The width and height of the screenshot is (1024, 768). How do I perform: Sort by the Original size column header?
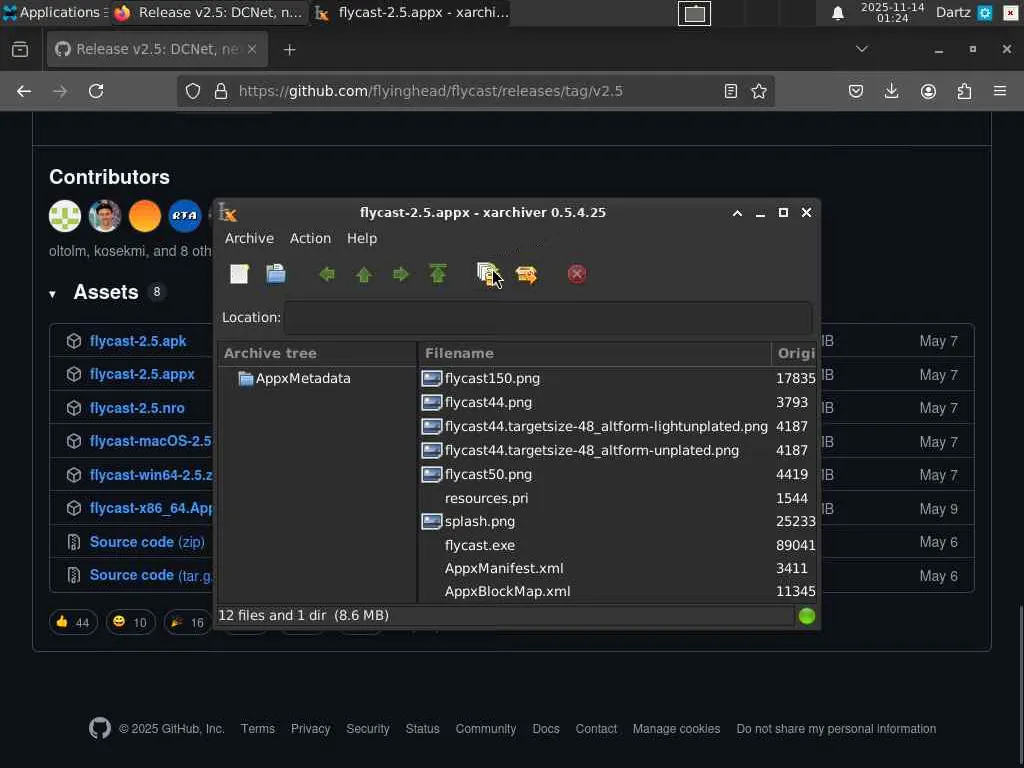click(x=794, y=353)
